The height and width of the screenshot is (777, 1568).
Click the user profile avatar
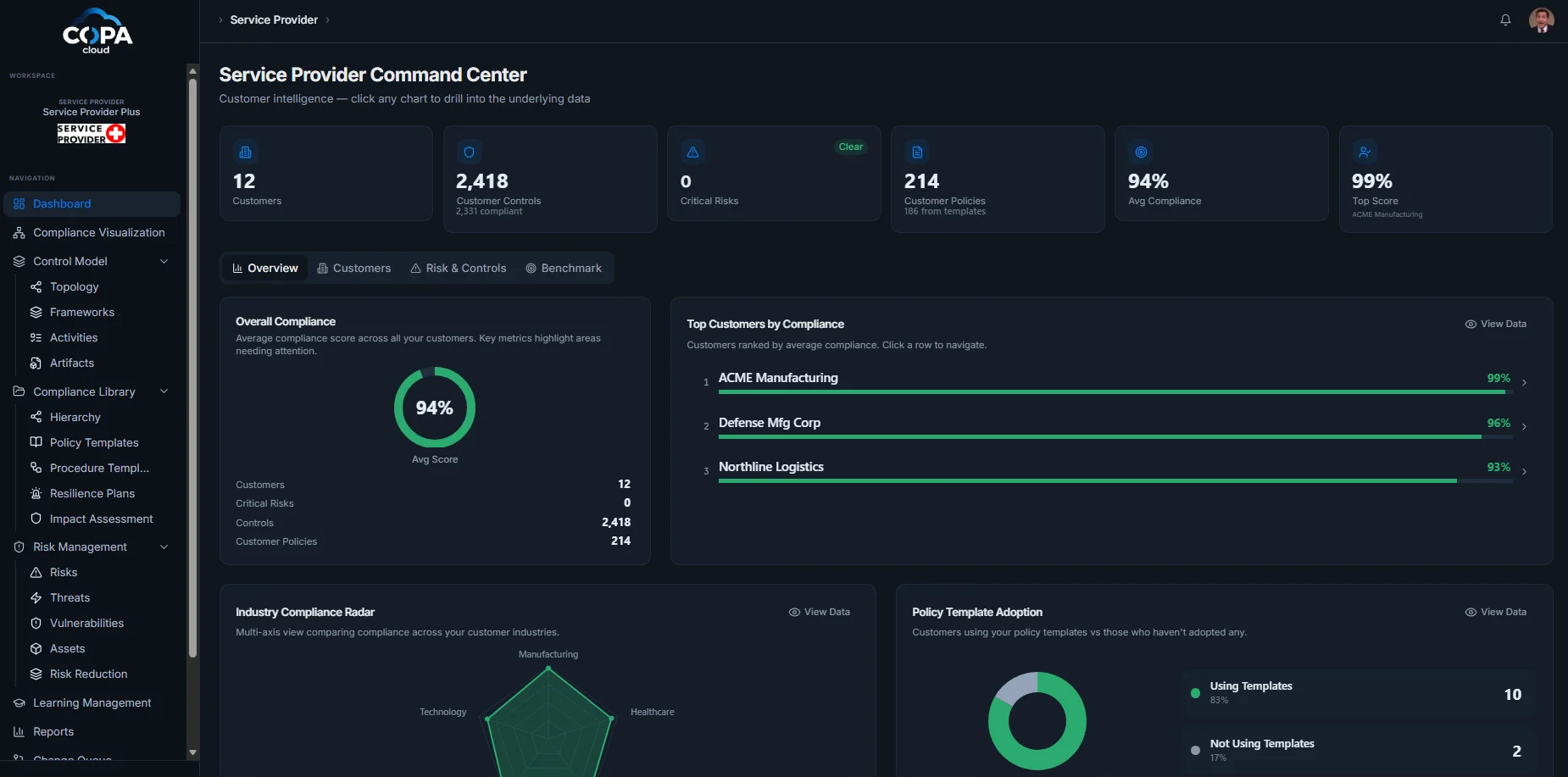coord(1541,19)
